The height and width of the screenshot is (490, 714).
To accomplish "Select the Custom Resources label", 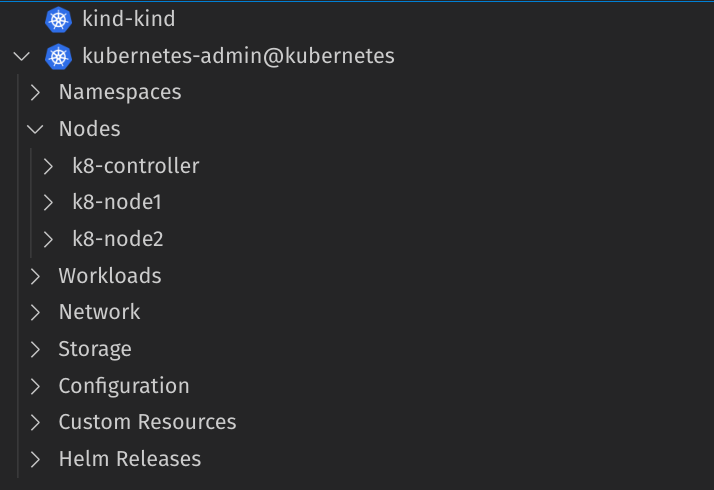I will coord(147,422).
